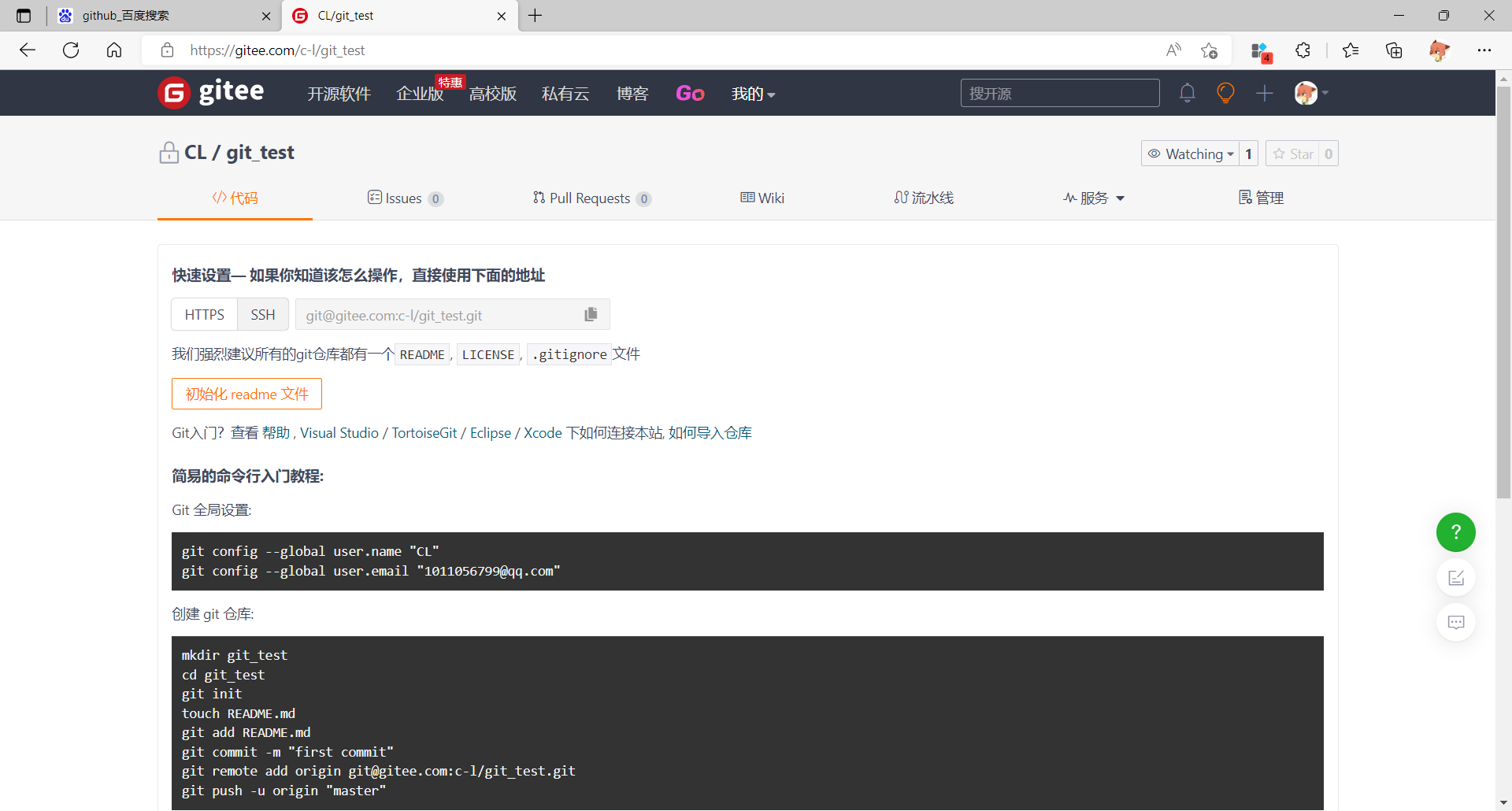Viewport: 1512px width, 811px height.
Task: Go to browser home page
Action: click(114, 50)
